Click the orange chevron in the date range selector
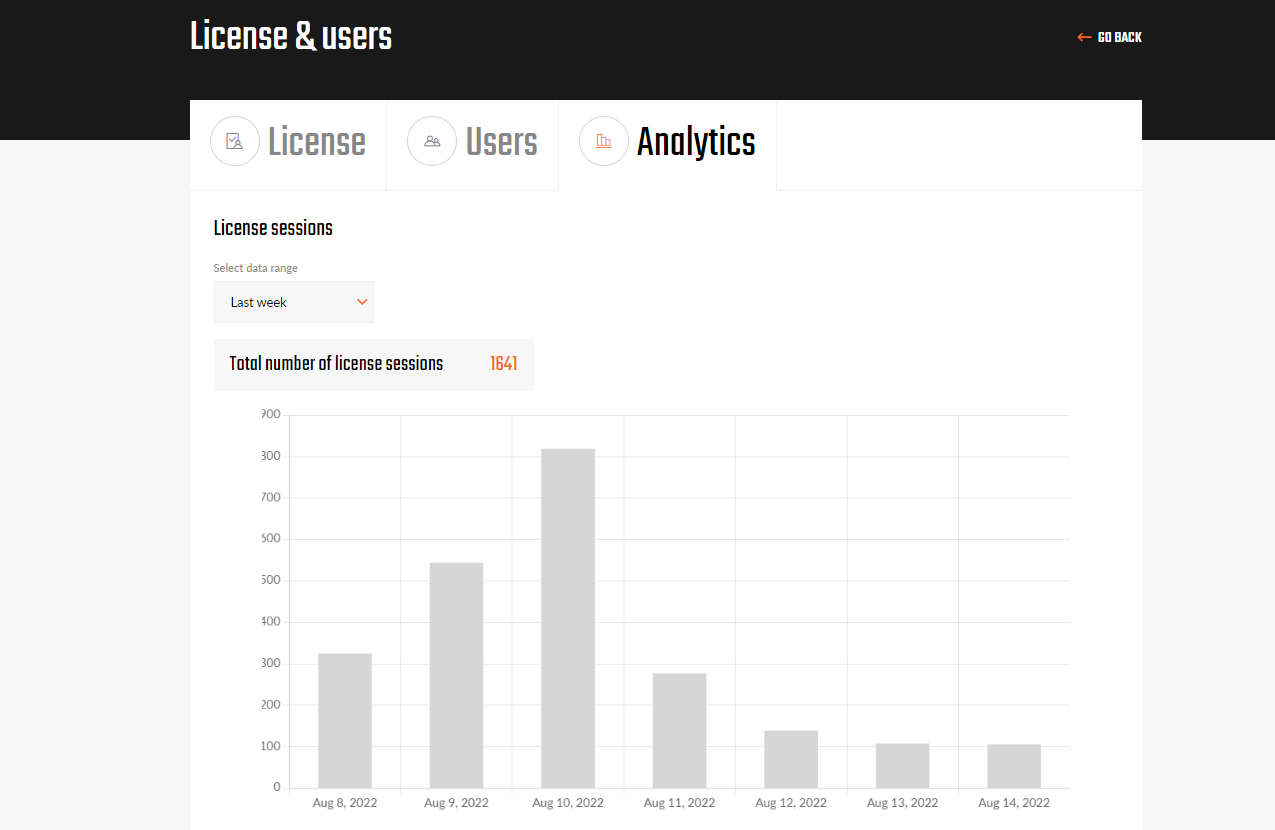 click(361, 301)
